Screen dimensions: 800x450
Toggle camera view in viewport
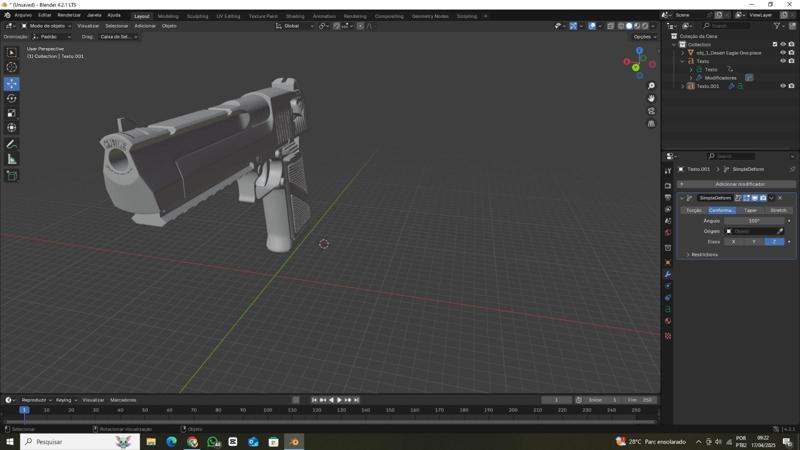click(651, 111)
